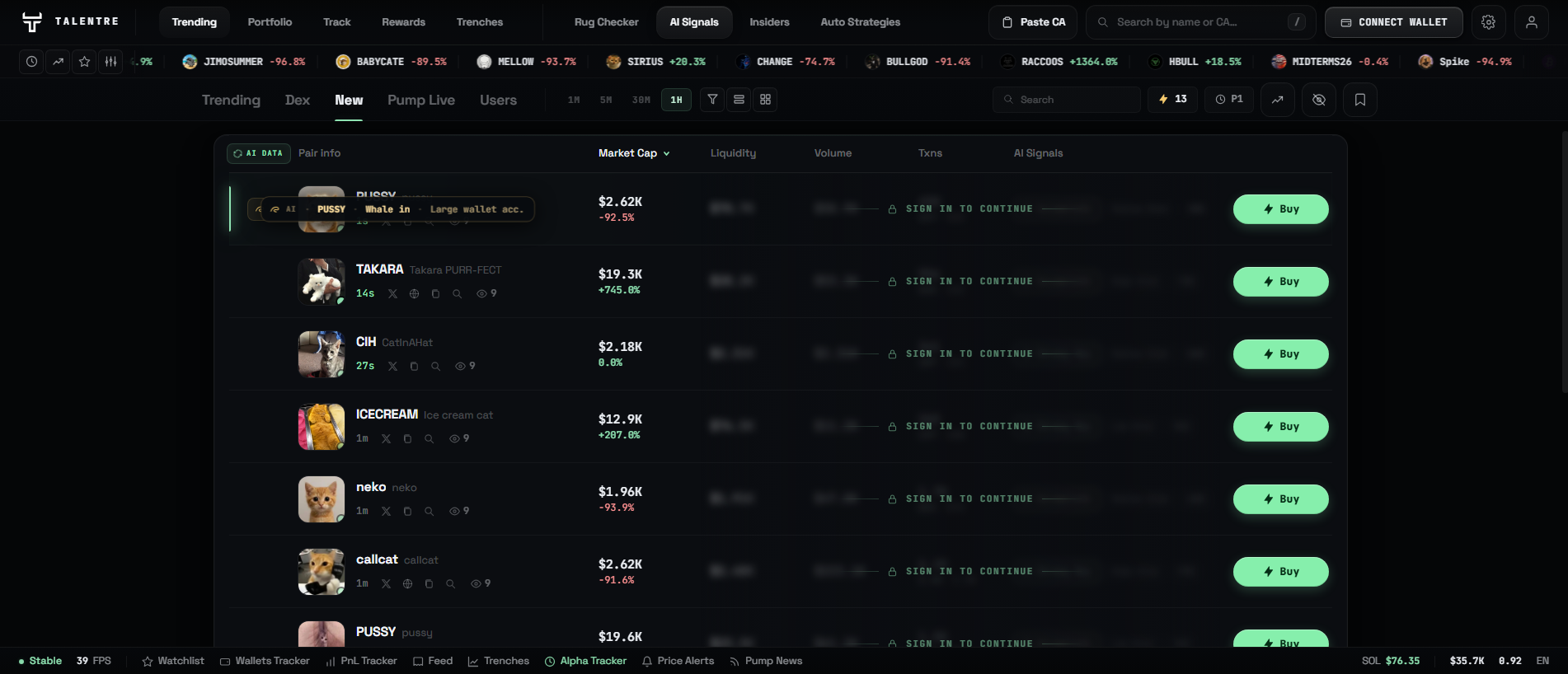Select the 1M timeframe toggle
Screen dimensions: 1568x674
coord(574,100)
